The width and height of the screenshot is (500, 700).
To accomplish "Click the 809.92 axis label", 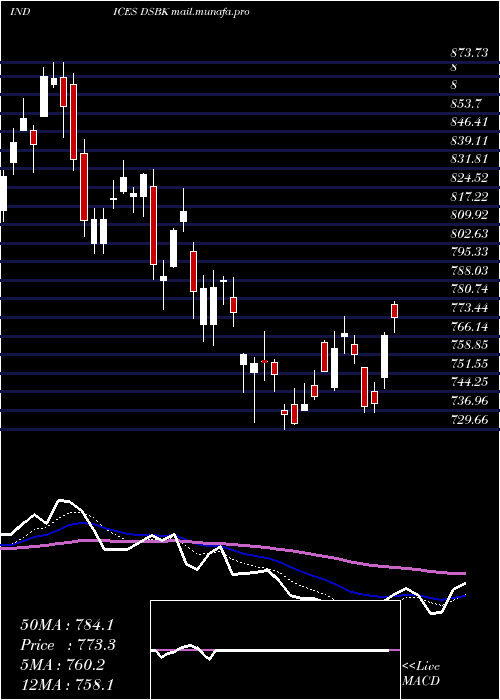I will [469, 215].
